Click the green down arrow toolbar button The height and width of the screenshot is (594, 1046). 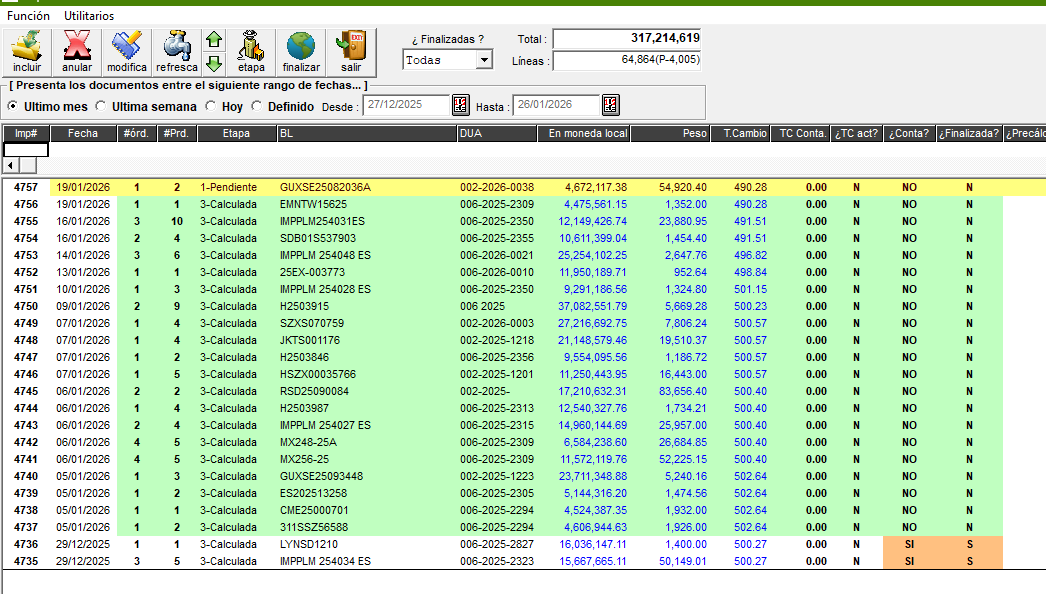tap(214, 64)
